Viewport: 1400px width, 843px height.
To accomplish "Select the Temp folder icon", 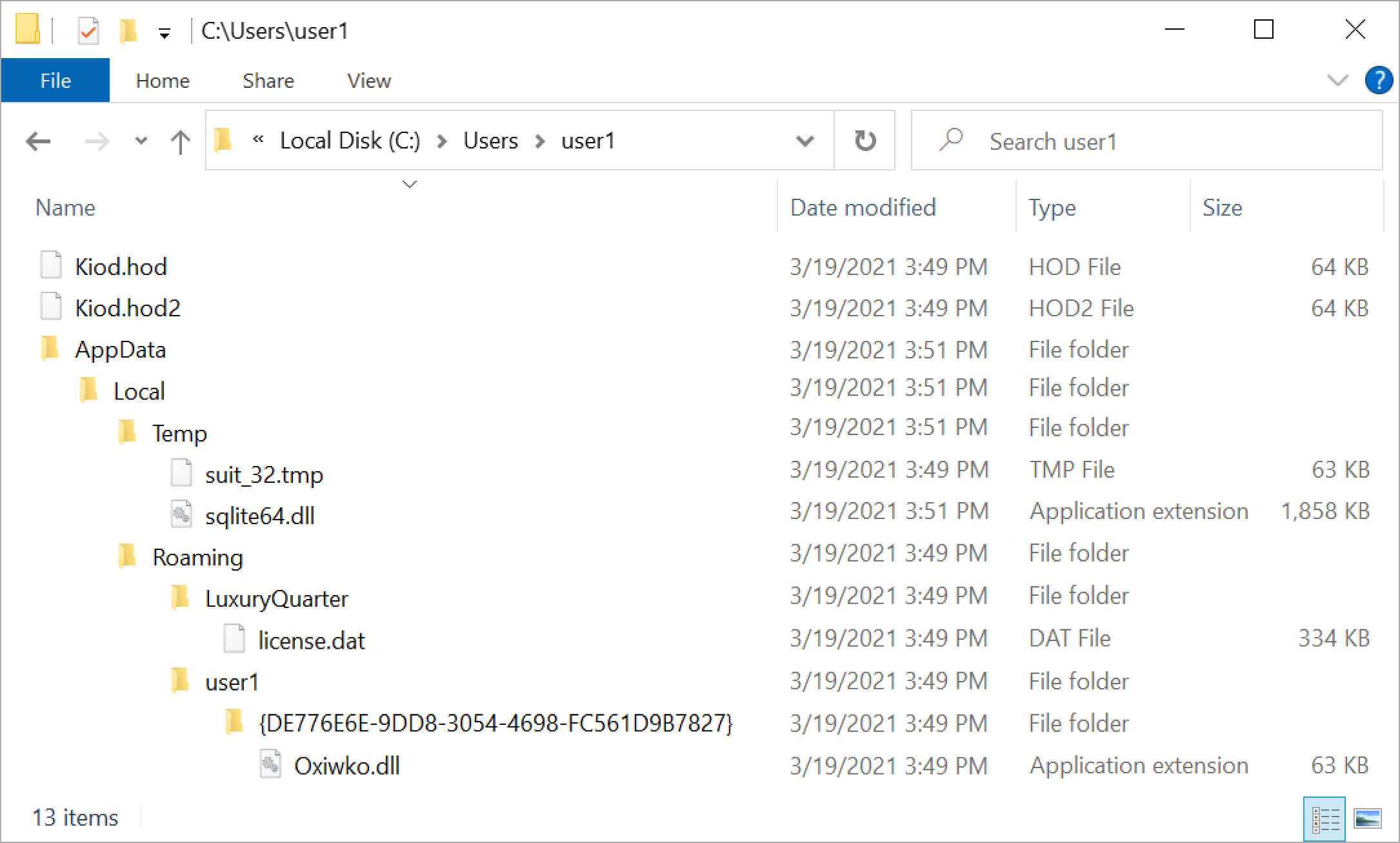I will [127, 432].
